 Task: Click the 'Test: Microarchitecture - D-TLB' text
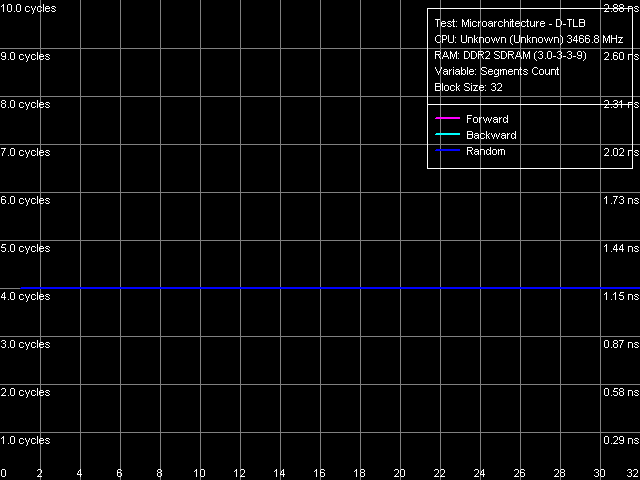coord(510,23)
